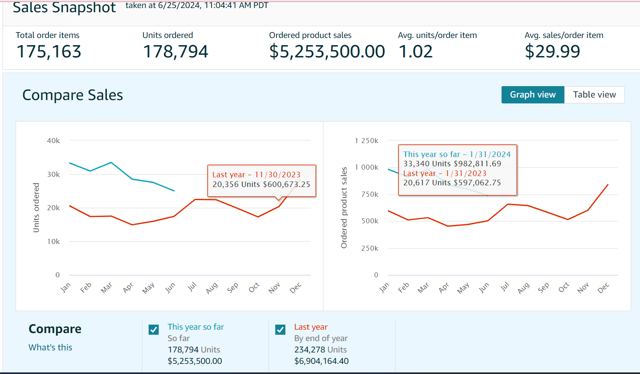
Task: Click the 1/31/2024 comparison tooltip box
Action: [458, 170]
